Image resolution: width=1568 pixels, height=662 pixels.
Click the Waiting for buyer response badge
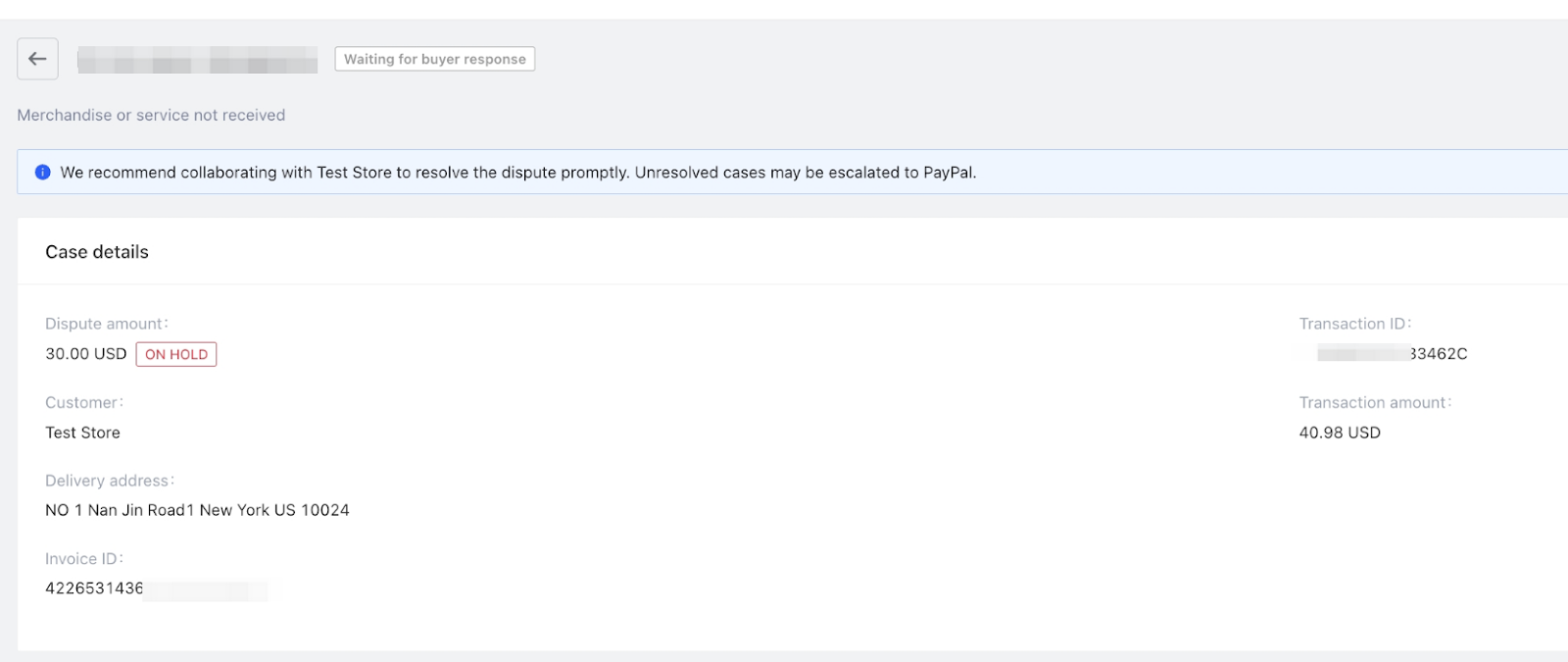434,59
